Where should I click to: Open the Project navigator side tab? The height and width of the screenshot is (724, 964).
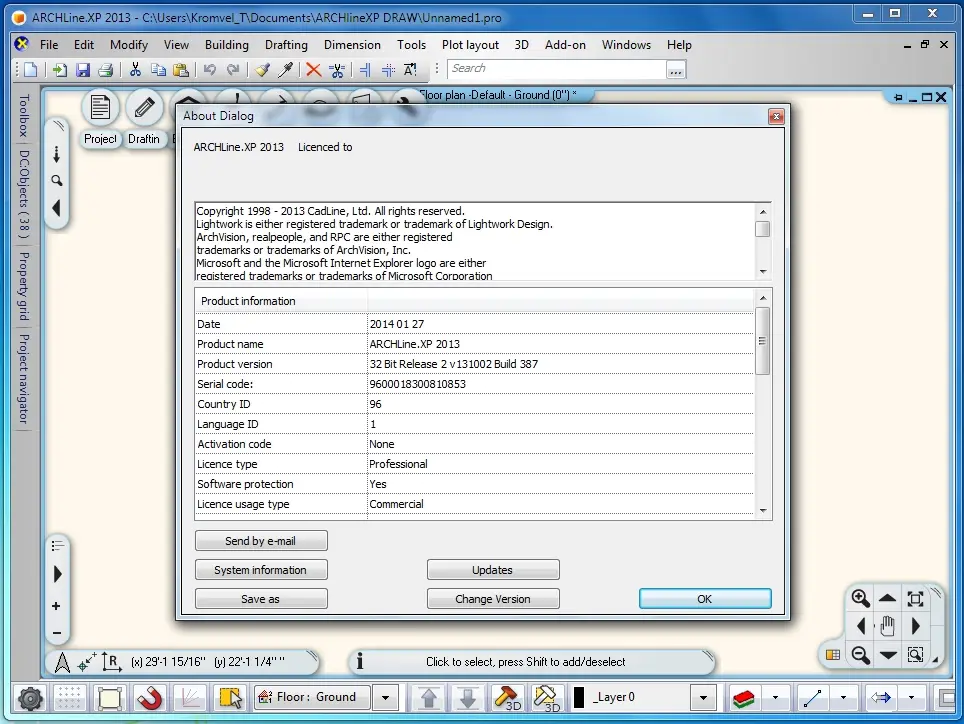click(x=23, y=379)
